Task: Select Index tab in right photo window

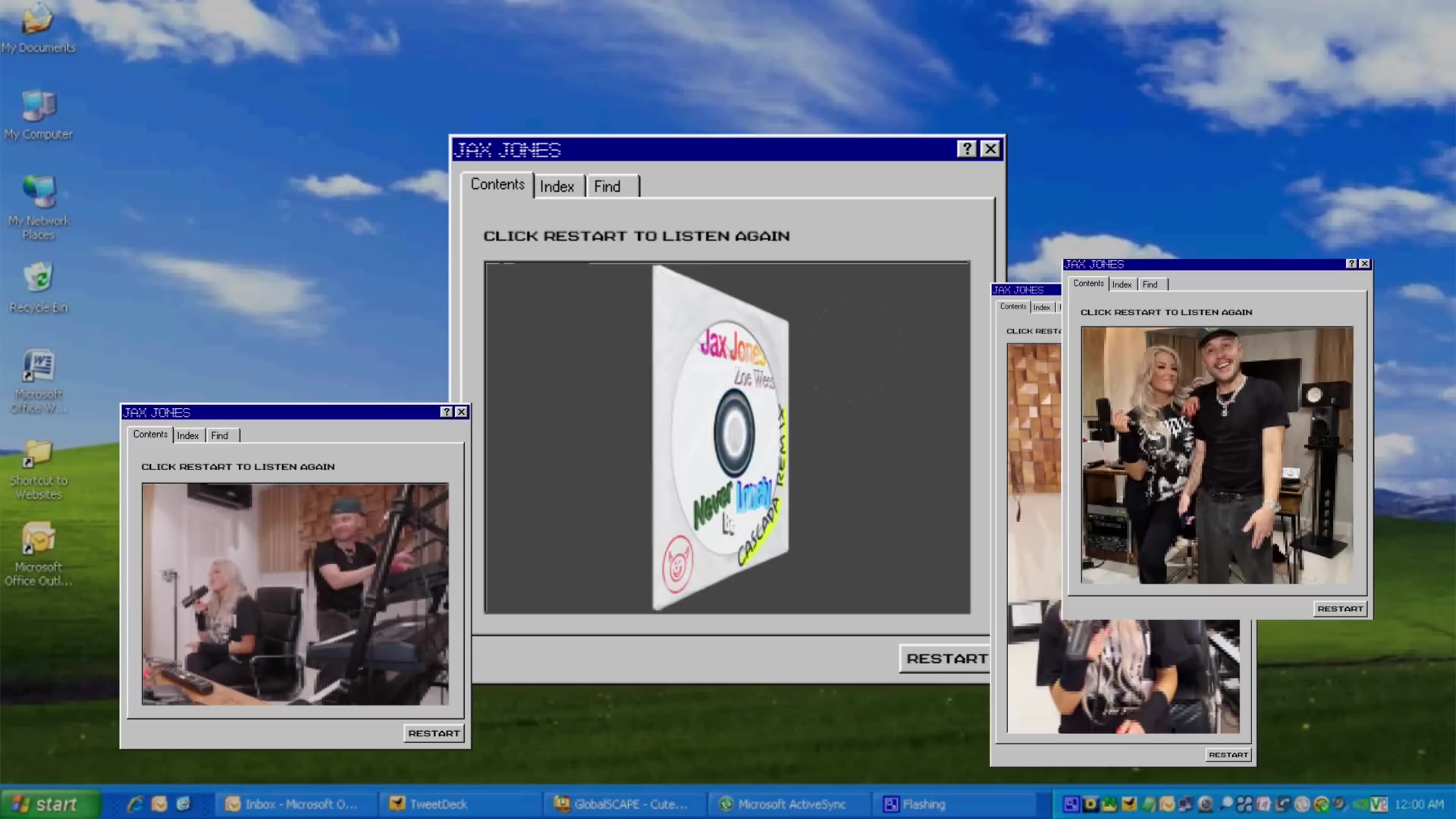Action: (1122, 284)
